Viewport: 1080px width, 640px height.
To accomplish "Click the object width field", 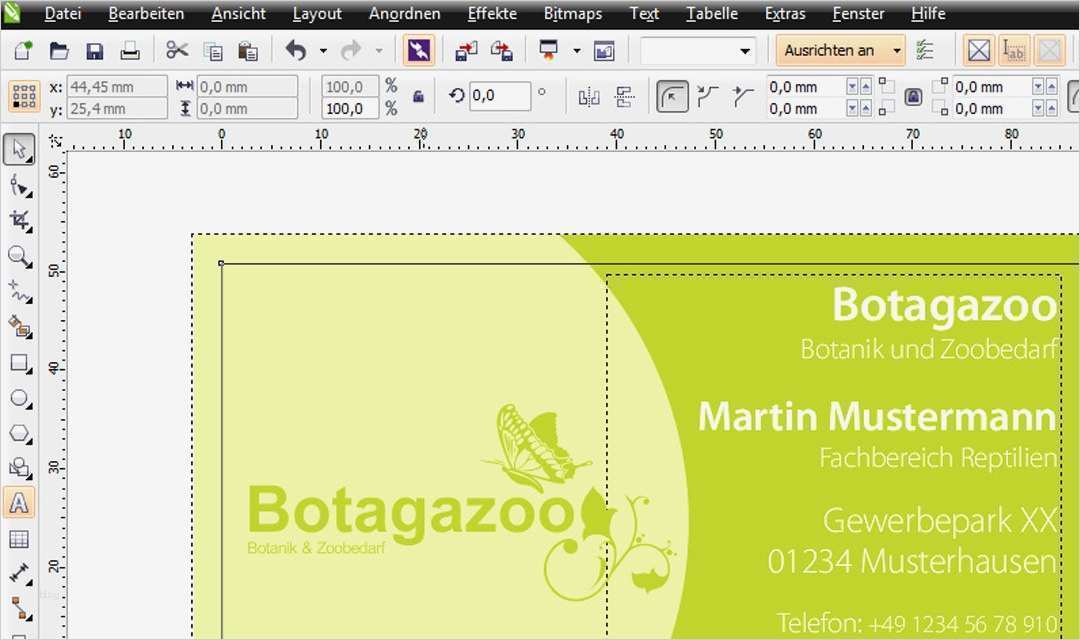I will click(x=247, y=87).
